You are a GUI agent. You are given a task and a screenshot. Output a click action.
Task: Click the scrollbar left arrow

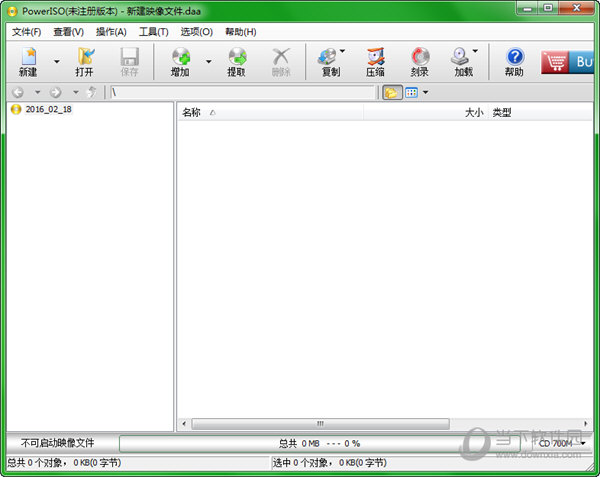coord(184,423)
